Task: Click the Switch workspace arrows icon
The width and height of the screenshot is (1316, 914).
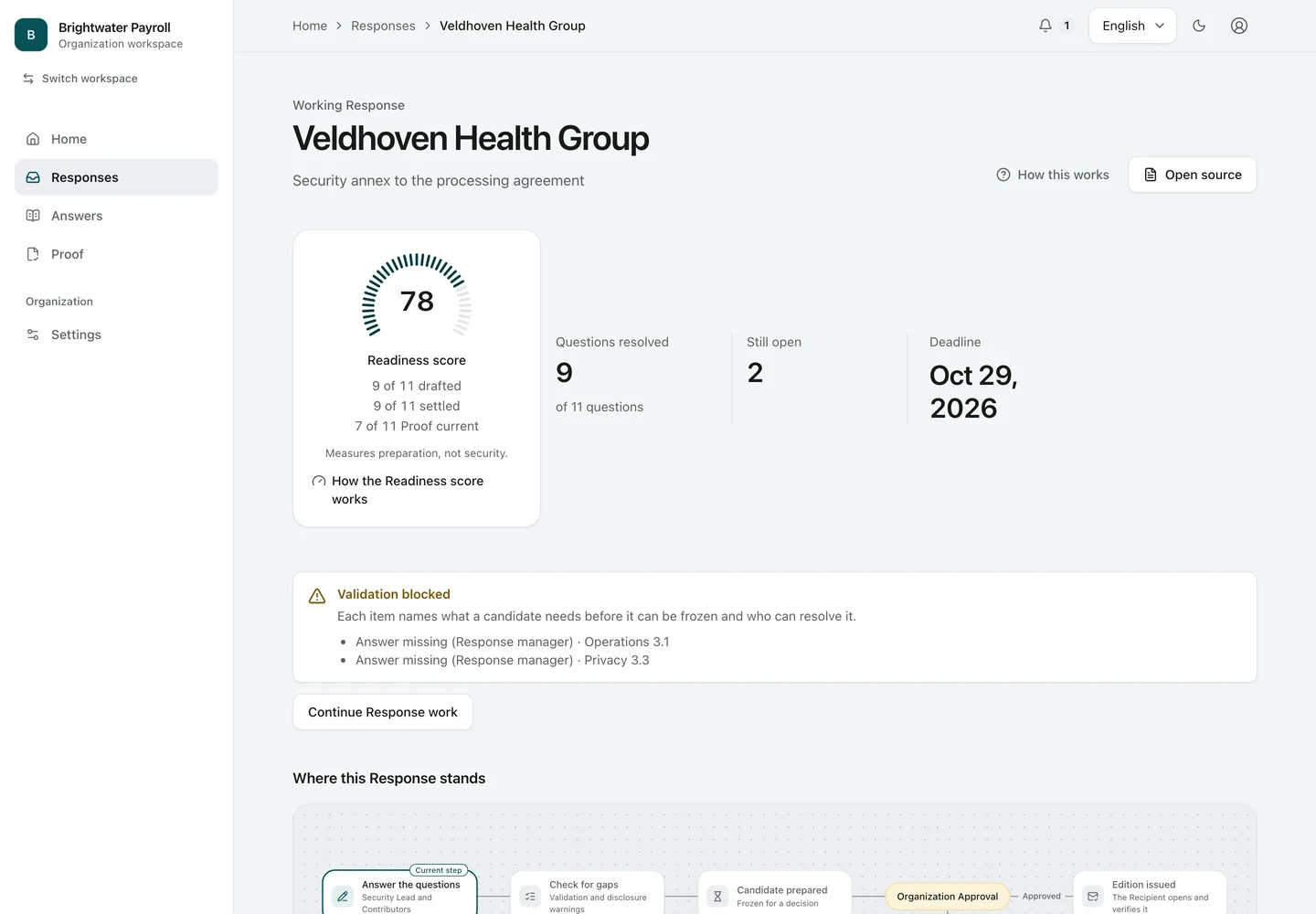Action: (28, 79)
